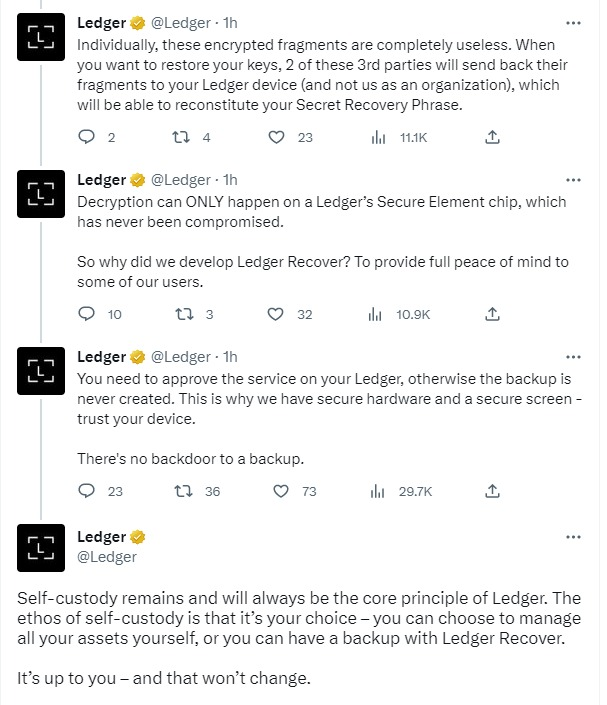The height and width of the screenshot is (705, 607).
Task: Open more options on no backdoor tweet
Action: pos(573,357)
